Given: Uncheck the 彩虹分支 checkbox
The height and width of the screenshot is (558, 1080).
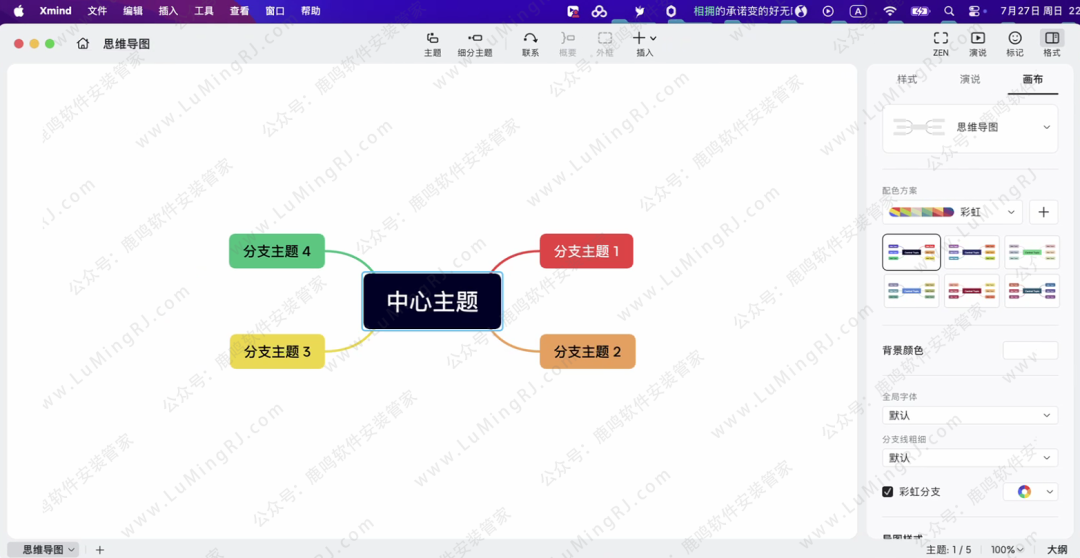Looking at the screenshot, I should coord(888,492).
